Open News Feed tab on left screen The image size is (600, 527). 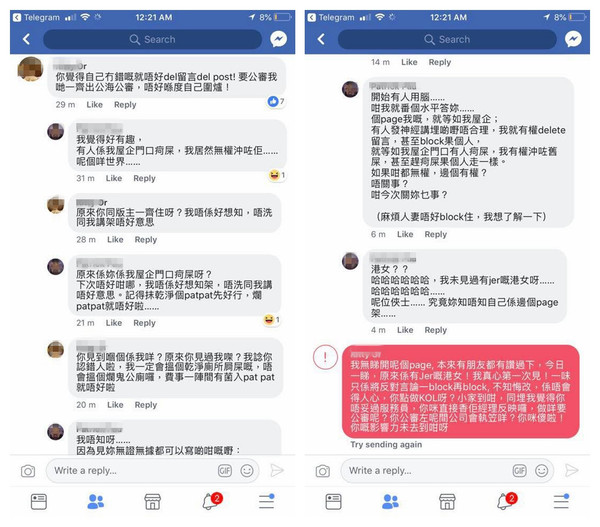click(39, 502)
